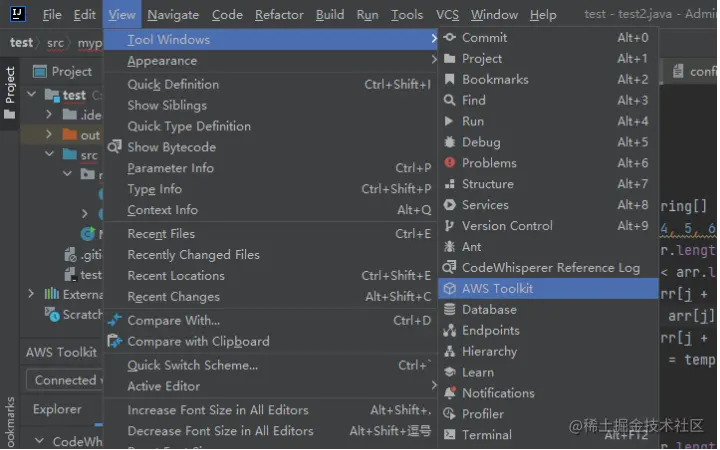Open the Code menu
Viewport: 720px width, 450px height.
[227, 15]
